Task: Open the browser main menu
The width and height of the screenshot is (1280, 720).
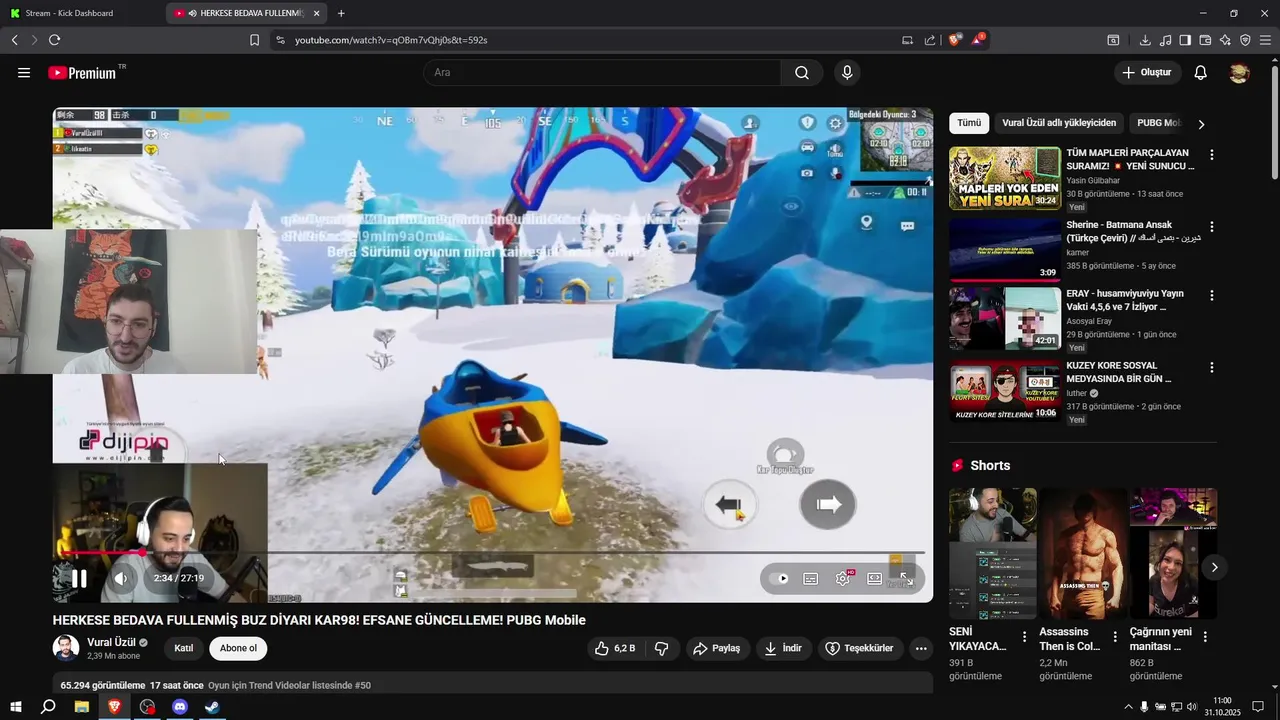Action: (x=1265, y=40)
